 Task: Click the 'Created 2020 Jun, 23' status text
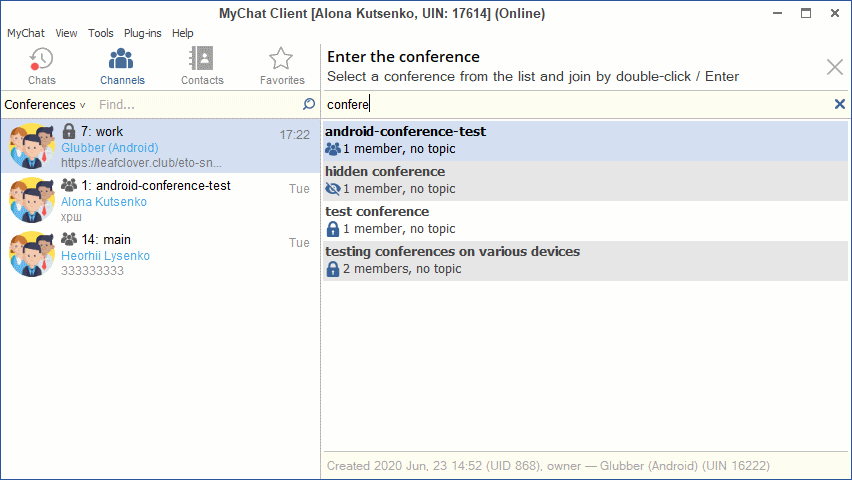point(548,466)
